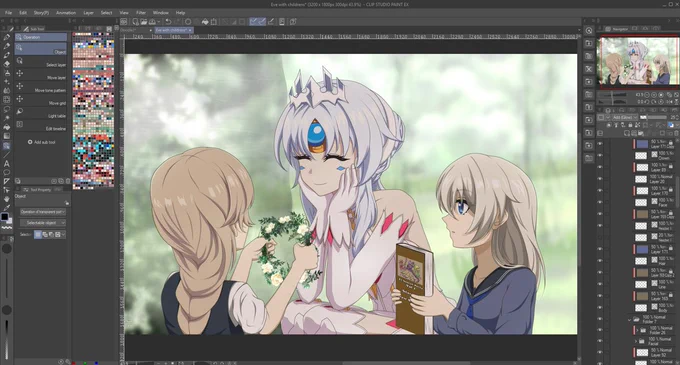680x365 pixels.
Task: Expand the 'Facial' layer folder
Action: [x=635, y=341]
